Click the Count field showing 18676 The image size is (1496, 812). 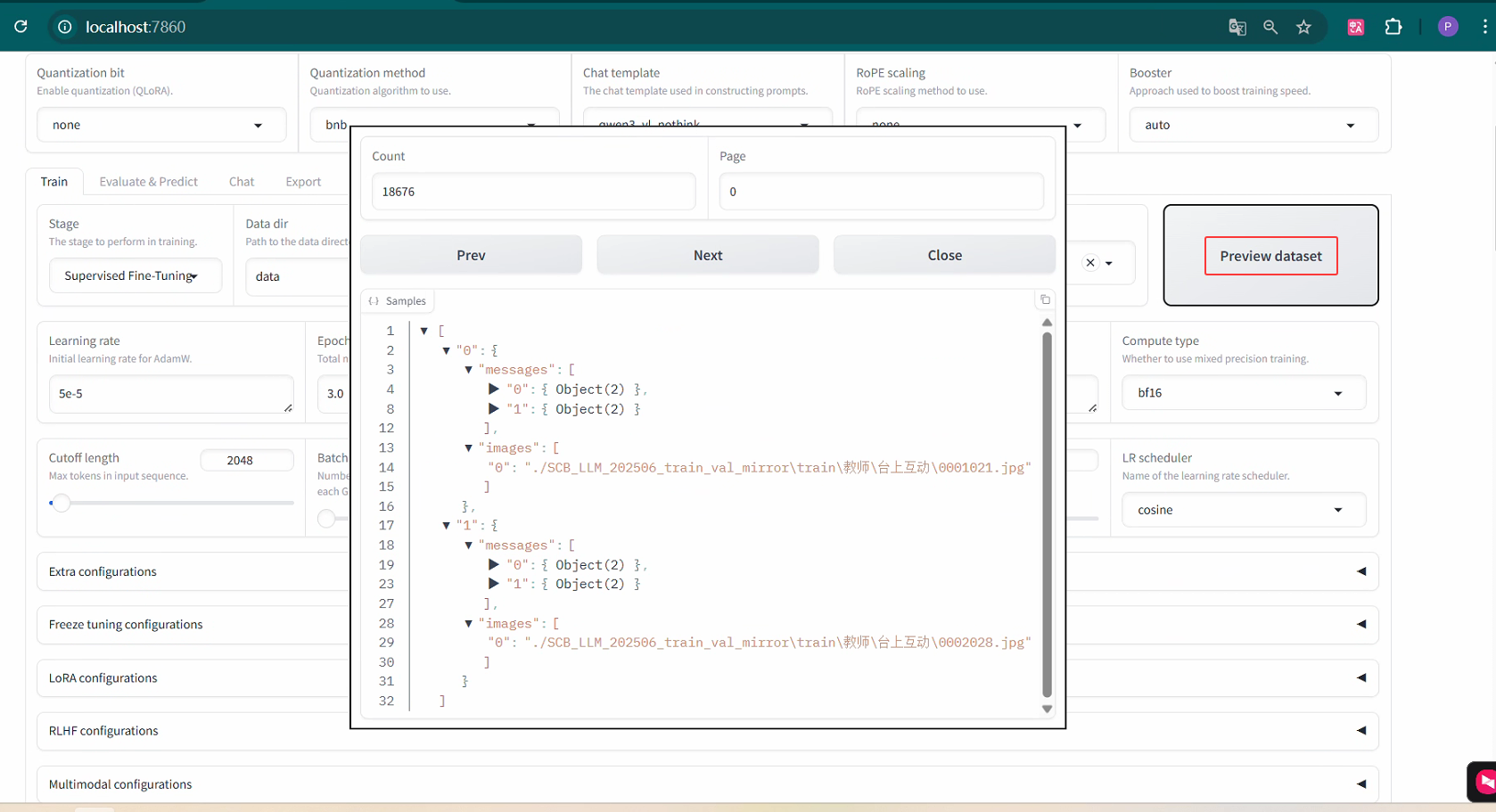[533, 192]
